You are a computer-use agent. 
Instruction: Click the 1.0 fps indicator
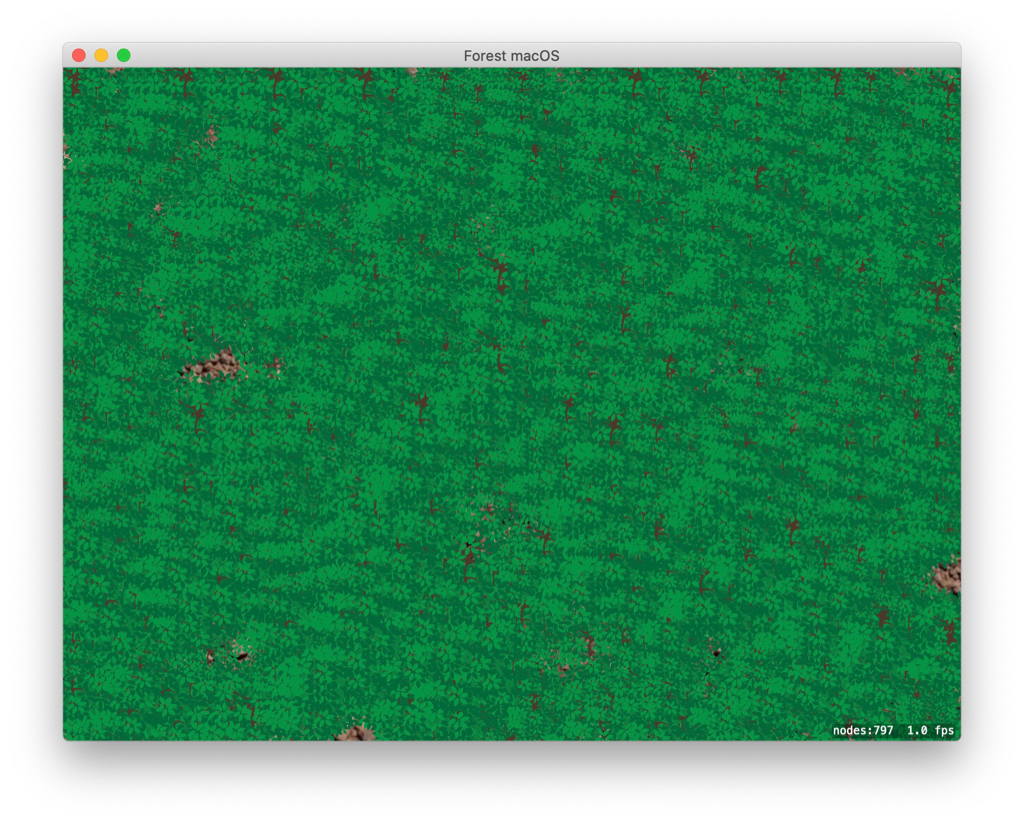931,731
